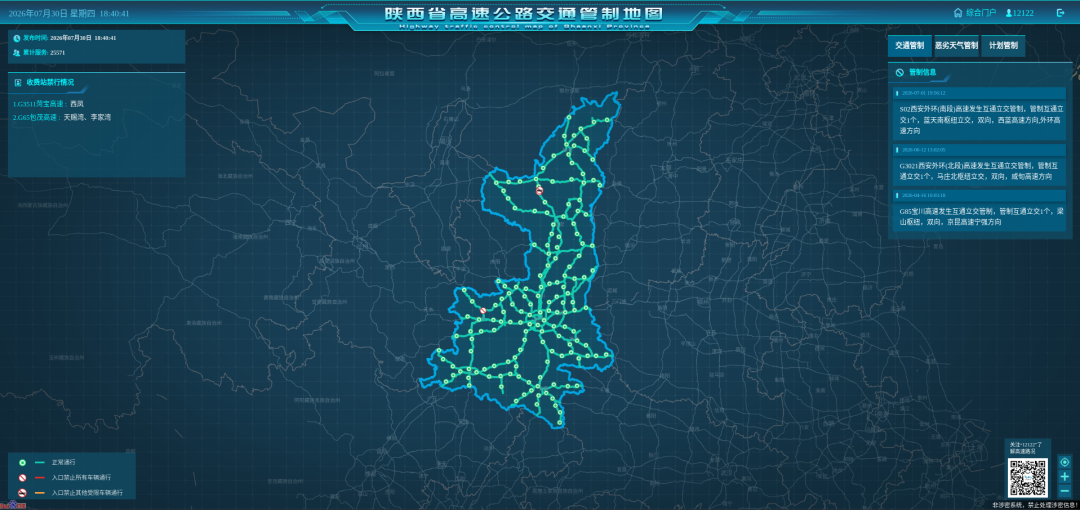Click the 2026-07-01 notice timestamp

tap(924, 92)
